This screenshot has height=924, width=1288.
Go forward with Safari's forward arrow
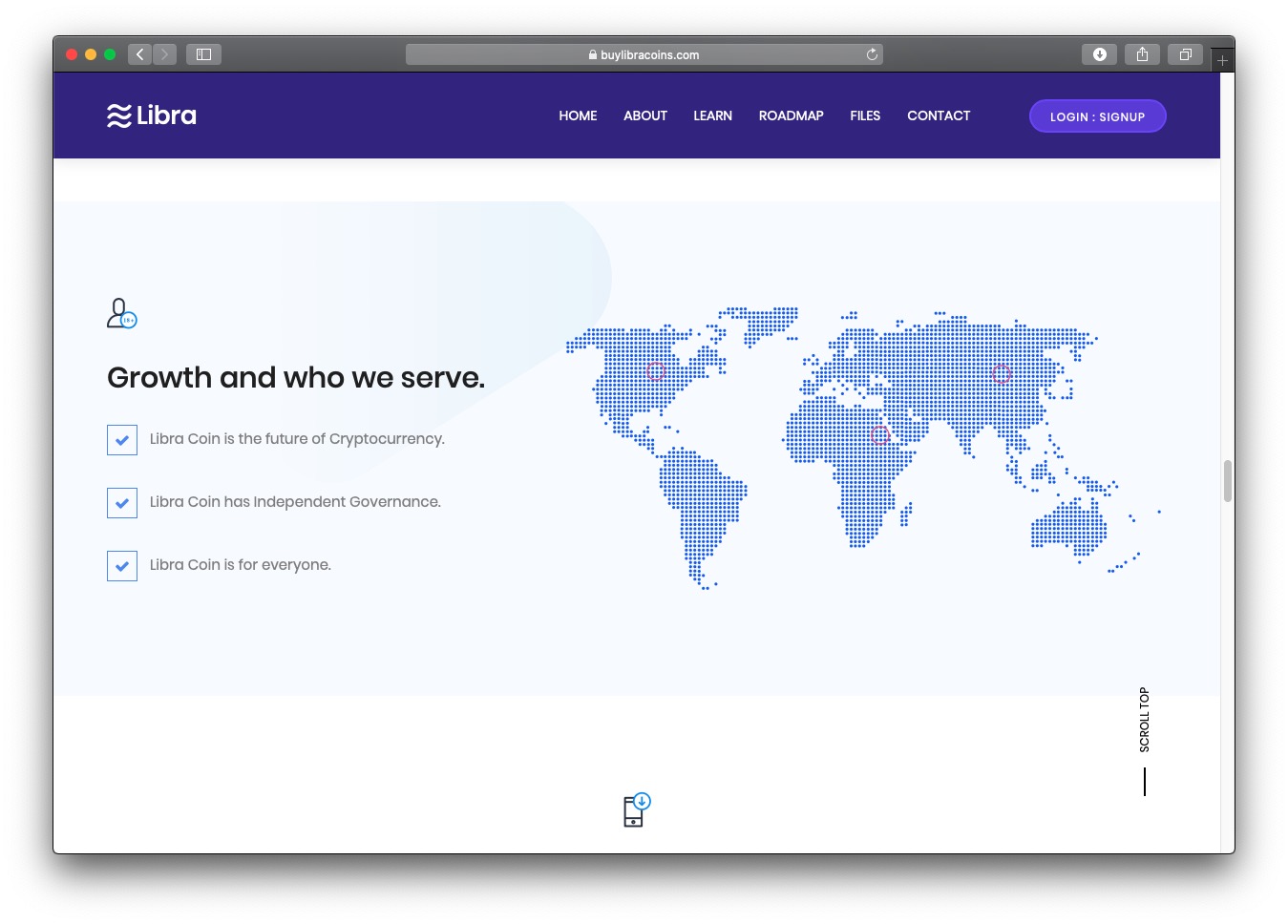(x=164, y=54)
